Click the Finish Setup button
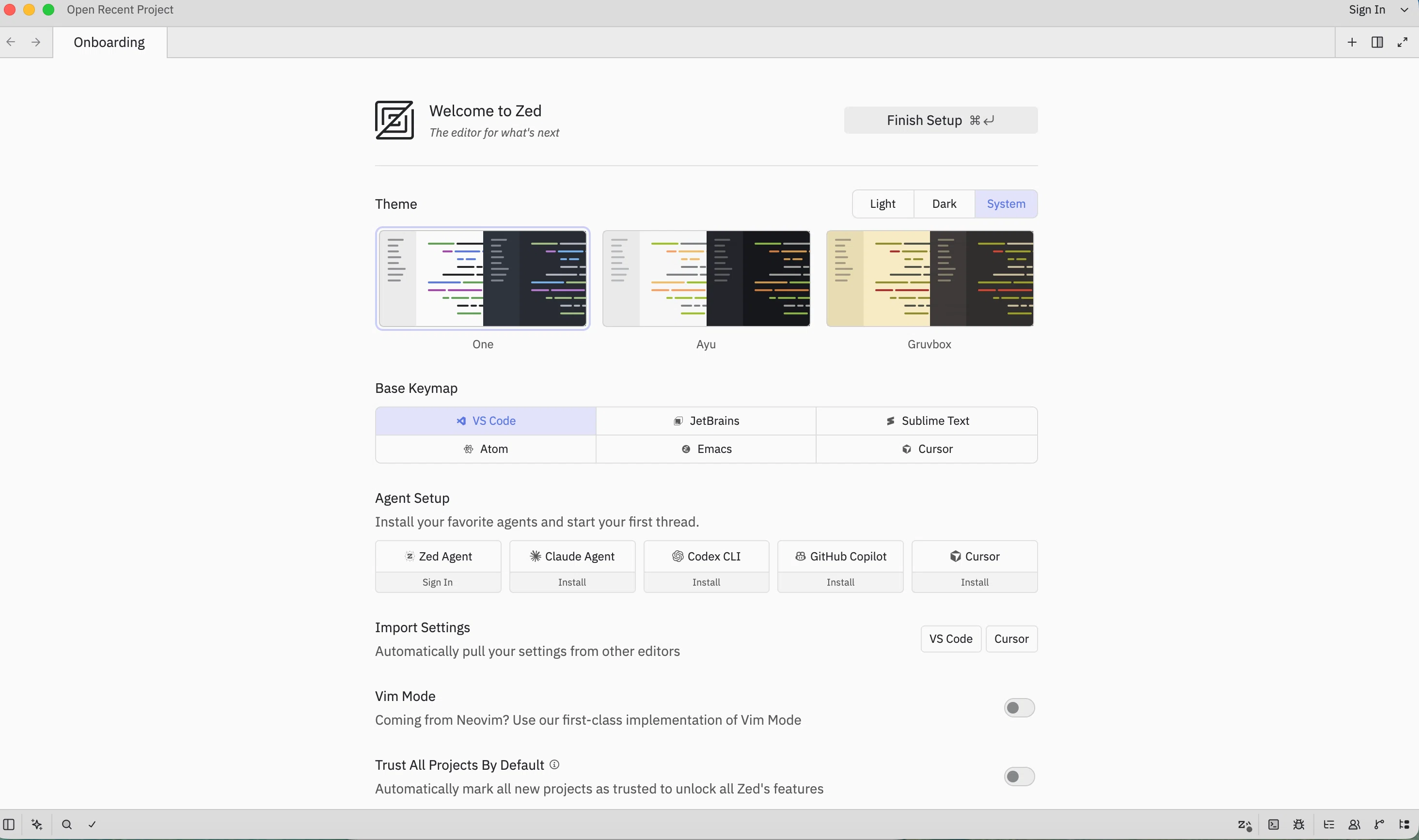This screenshot has height=840, width=1419. click(x=941, y=120)
